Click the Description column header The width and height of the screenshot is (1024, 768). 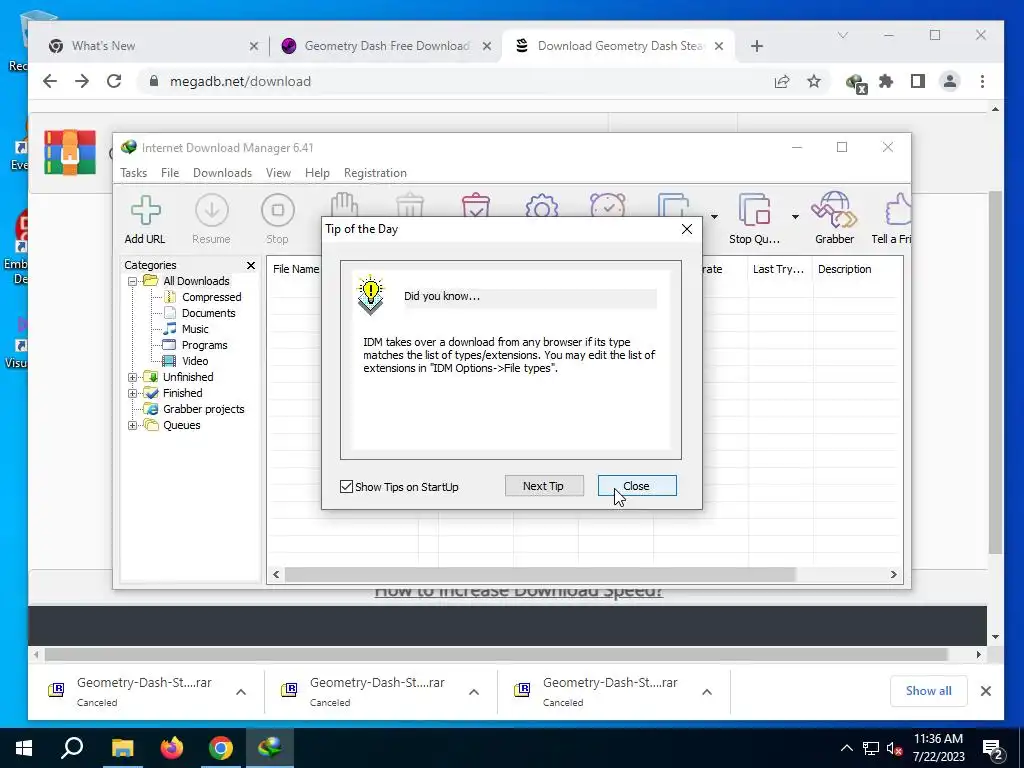844,269
